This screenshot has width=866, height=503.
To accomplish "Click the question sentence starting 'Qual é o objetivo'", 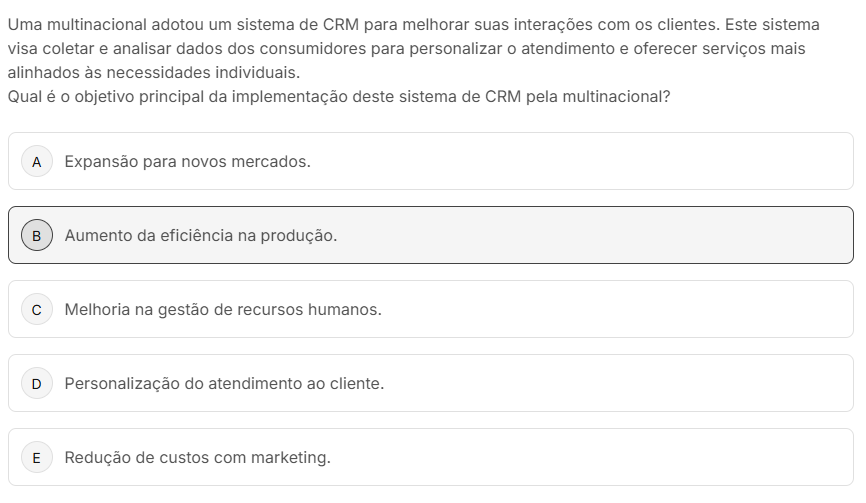I will [x=339, y=97].
